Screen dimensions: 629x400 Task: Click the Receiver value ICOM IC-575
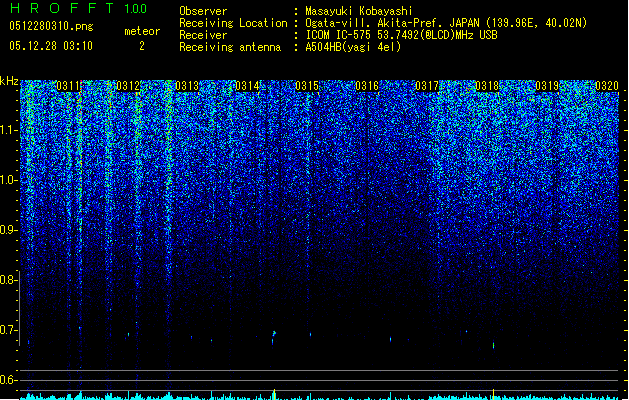401,35
